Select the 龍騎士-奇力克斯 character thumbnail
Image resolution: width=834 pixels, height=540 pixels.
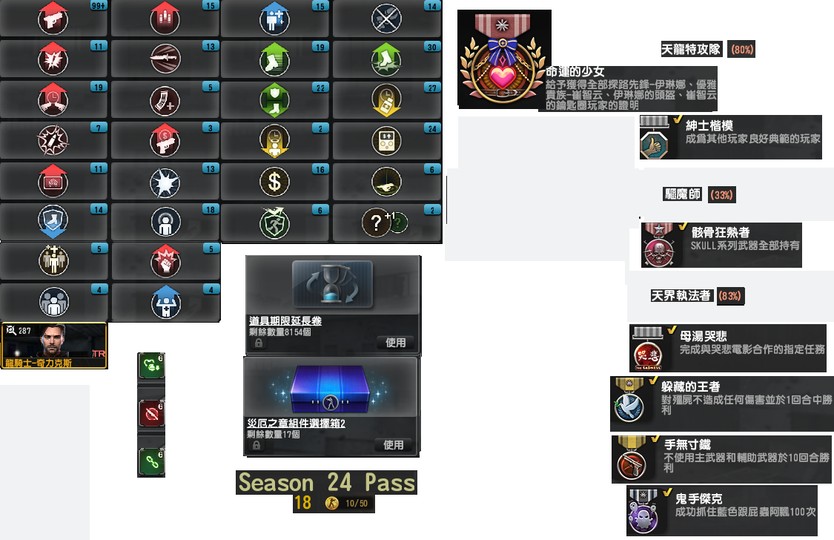(54, 346)
